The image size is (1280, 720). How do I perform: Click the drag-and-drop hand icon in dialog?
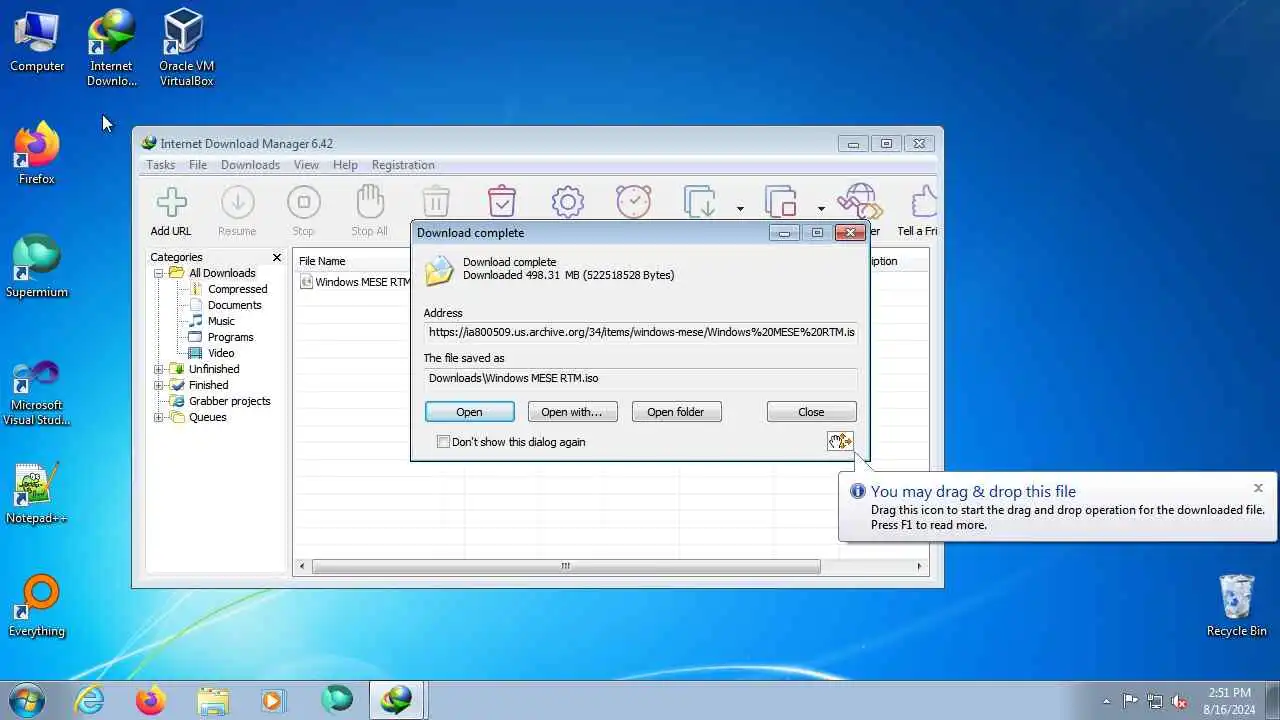point(840,441)
